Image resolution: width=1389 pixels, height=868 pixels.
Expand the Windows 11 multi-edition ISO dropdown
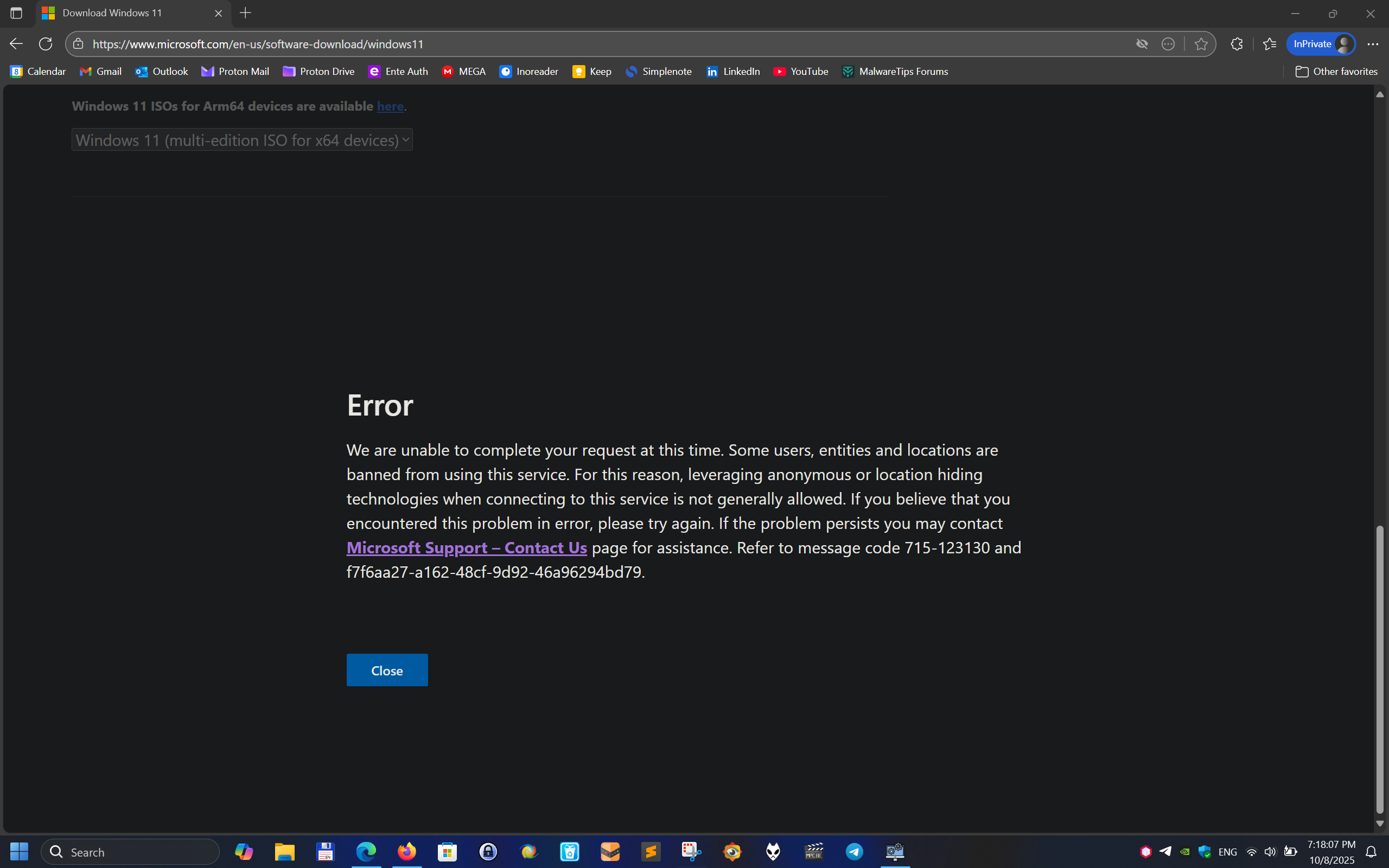pos(241,139)
